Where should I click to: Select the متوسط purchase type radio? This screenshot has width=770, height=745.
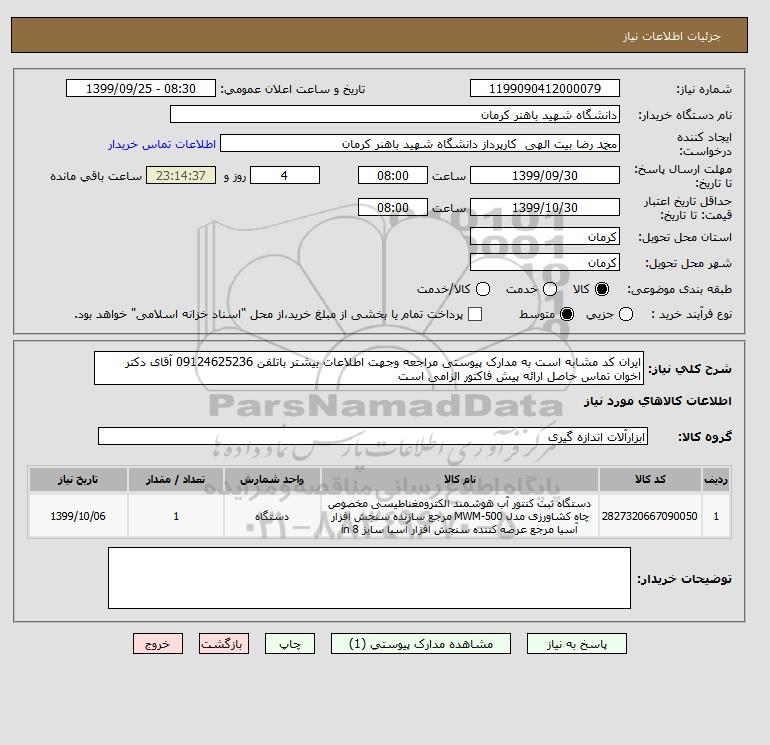click(567, 314)
